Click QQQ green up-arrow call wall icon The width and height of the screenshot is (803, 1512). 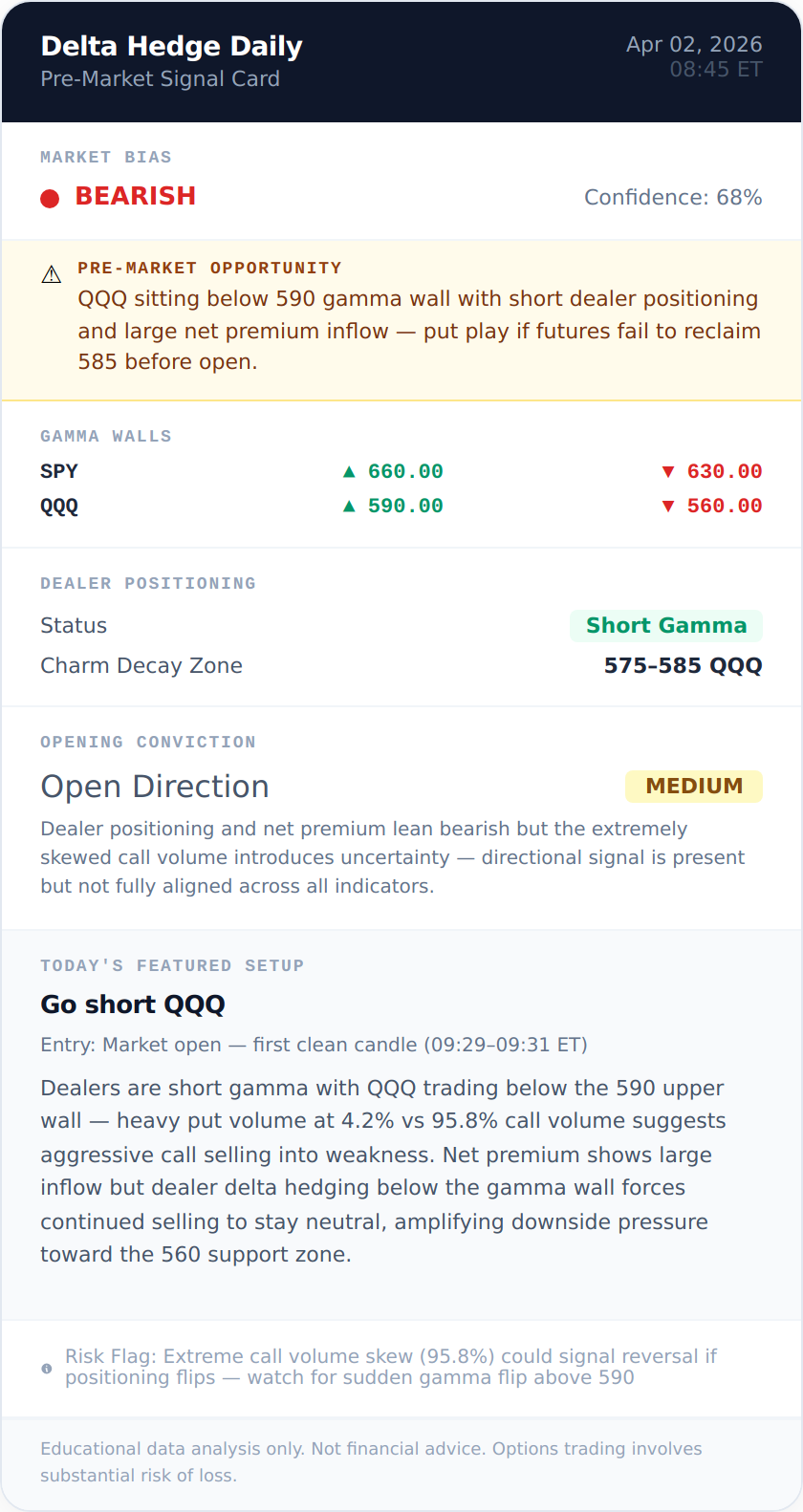click(x=349, y=506)
